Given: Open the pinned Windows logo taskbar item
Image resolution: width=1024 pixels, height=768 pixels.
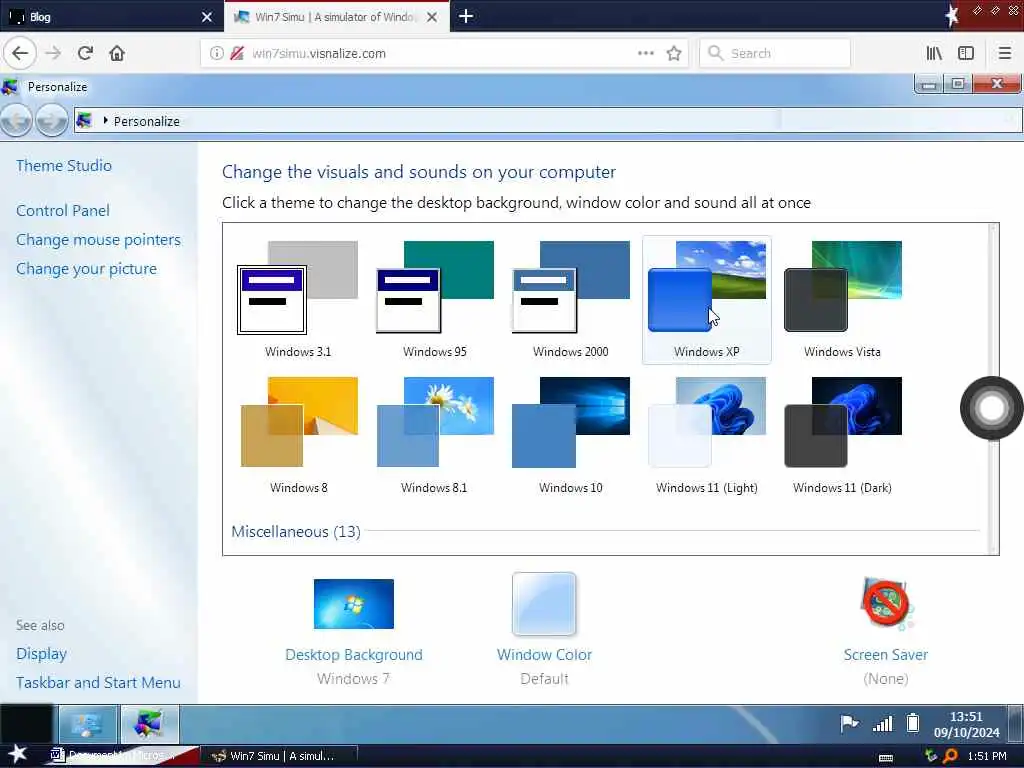Looking at the screenshot, I should [x=88, y=724].
